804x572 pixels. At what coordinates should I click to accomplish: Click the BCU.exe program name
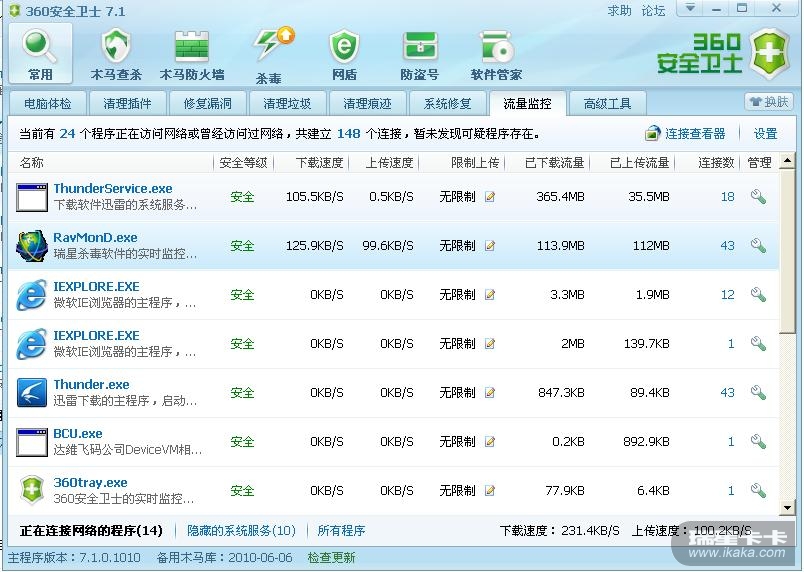pos(78,434)
